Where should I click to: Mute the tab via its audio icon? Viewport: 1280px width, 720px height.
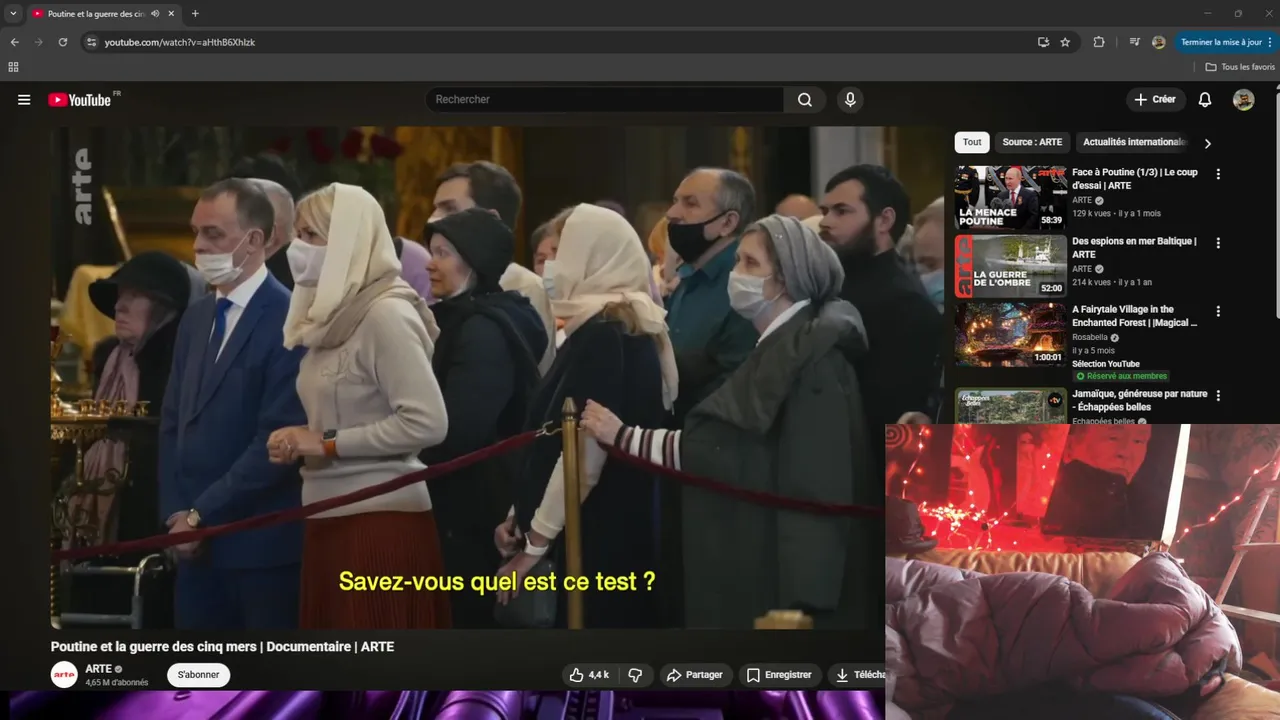coord(155,14)
